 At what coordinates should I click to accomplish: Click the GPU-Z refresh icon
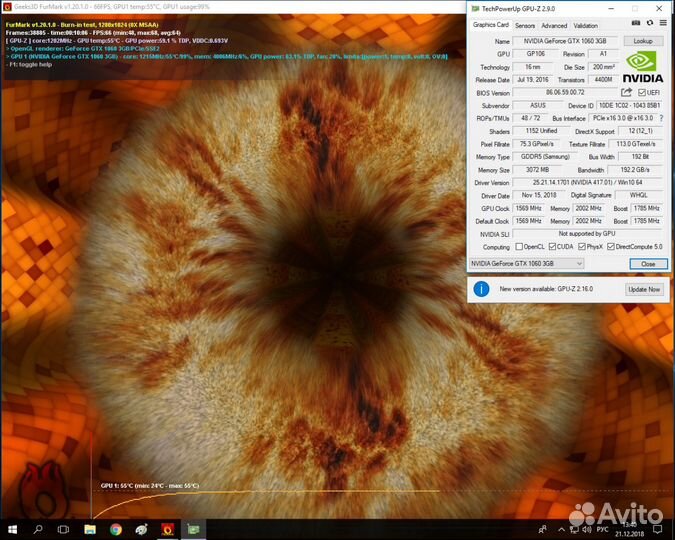pyautogui.click(x=650, y=23)
